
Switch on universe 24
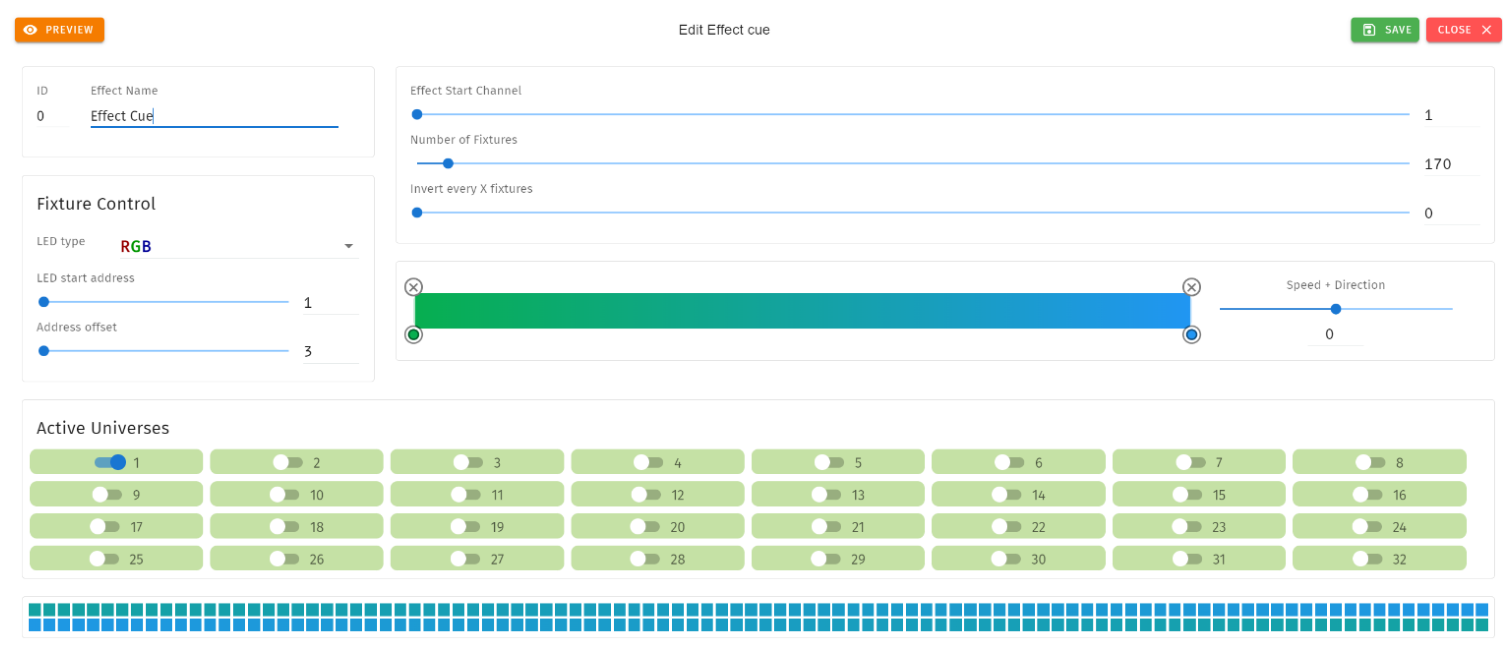[x=1367, y=526]
